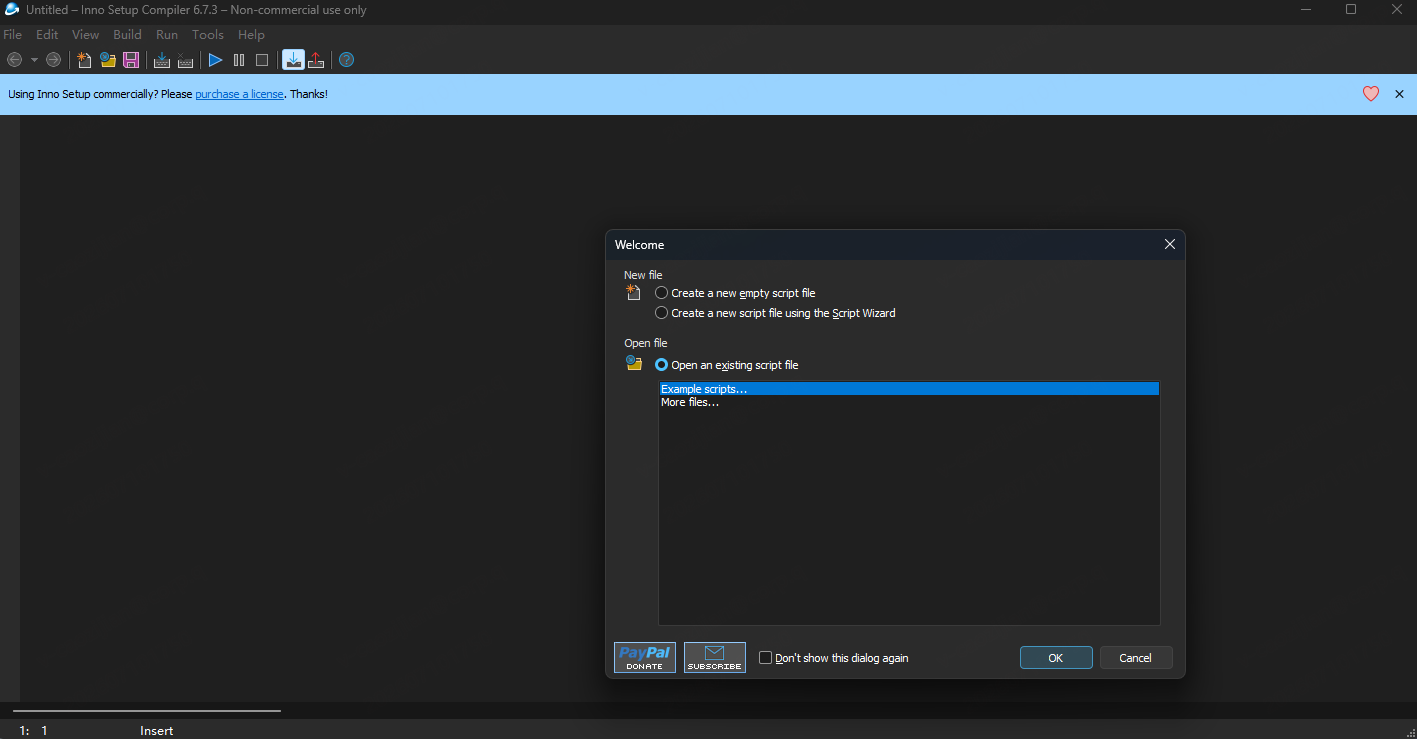Select 'Open an existing script file' option
This screenshot has width=1417, height=739.
pyautogui.click(x=727, y=365)
